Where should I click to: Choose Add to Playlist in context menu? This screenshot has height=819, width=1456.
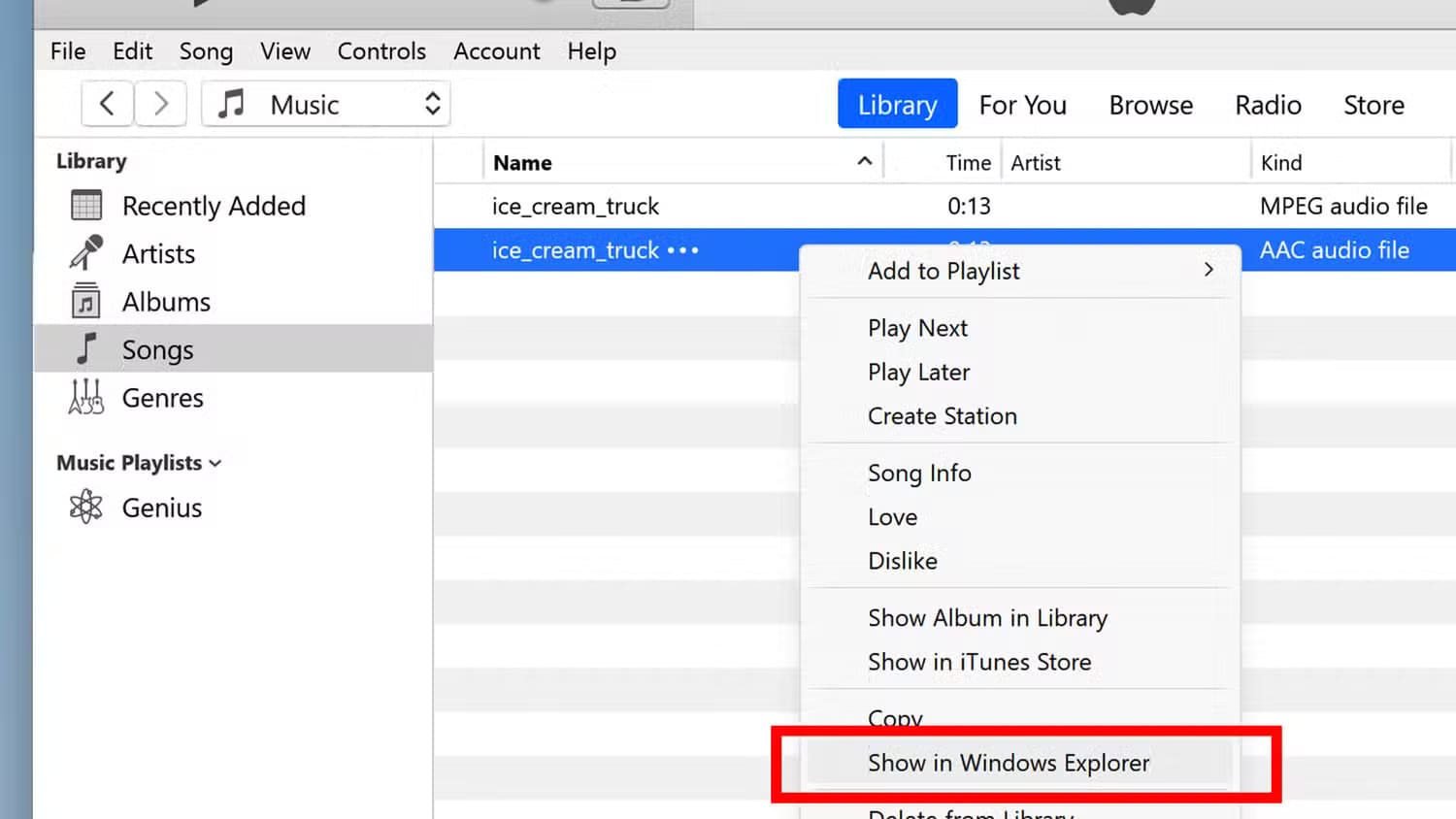click(x=1019, y=271)
